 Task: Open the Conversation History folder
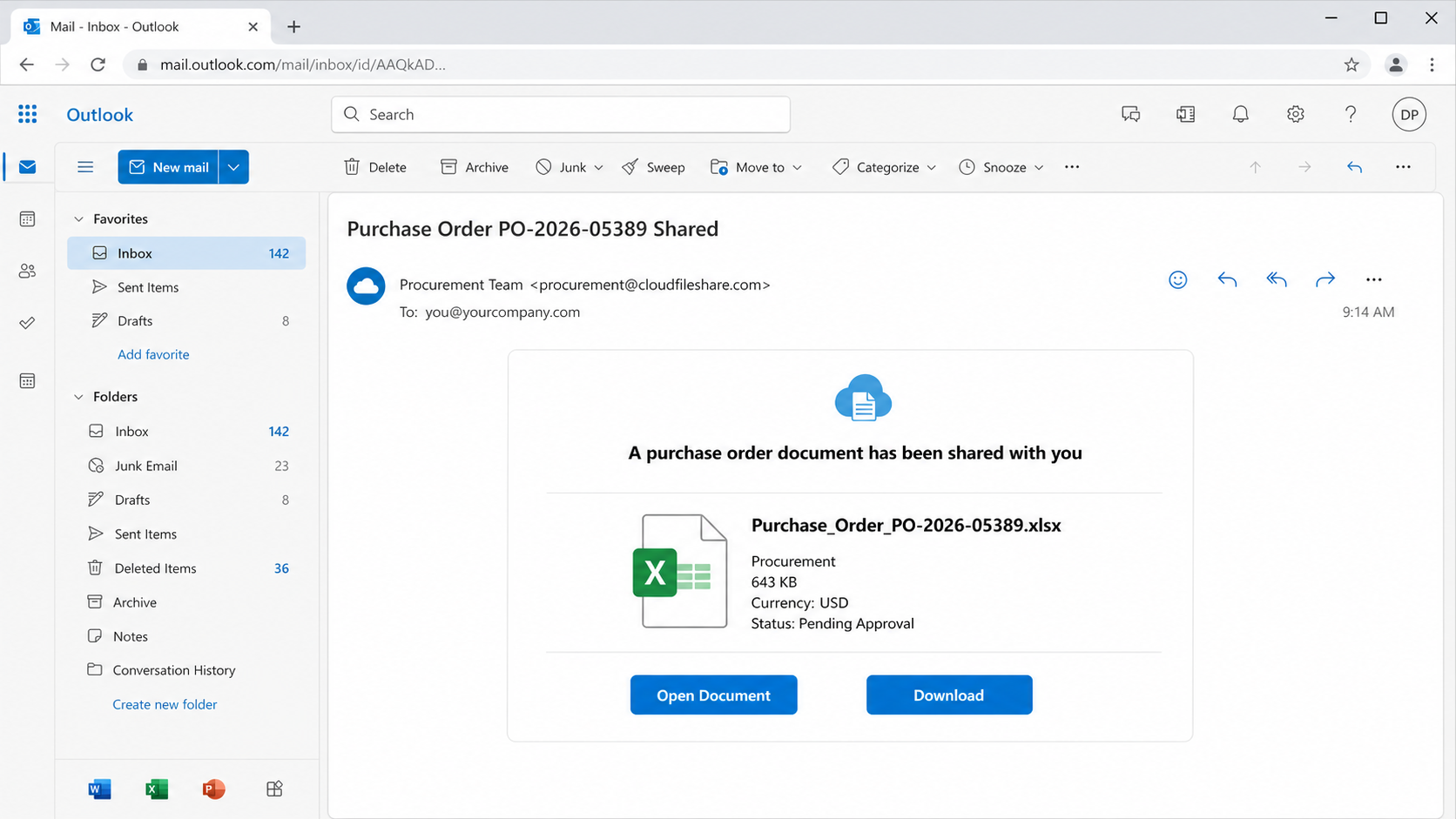click(186, 670)
